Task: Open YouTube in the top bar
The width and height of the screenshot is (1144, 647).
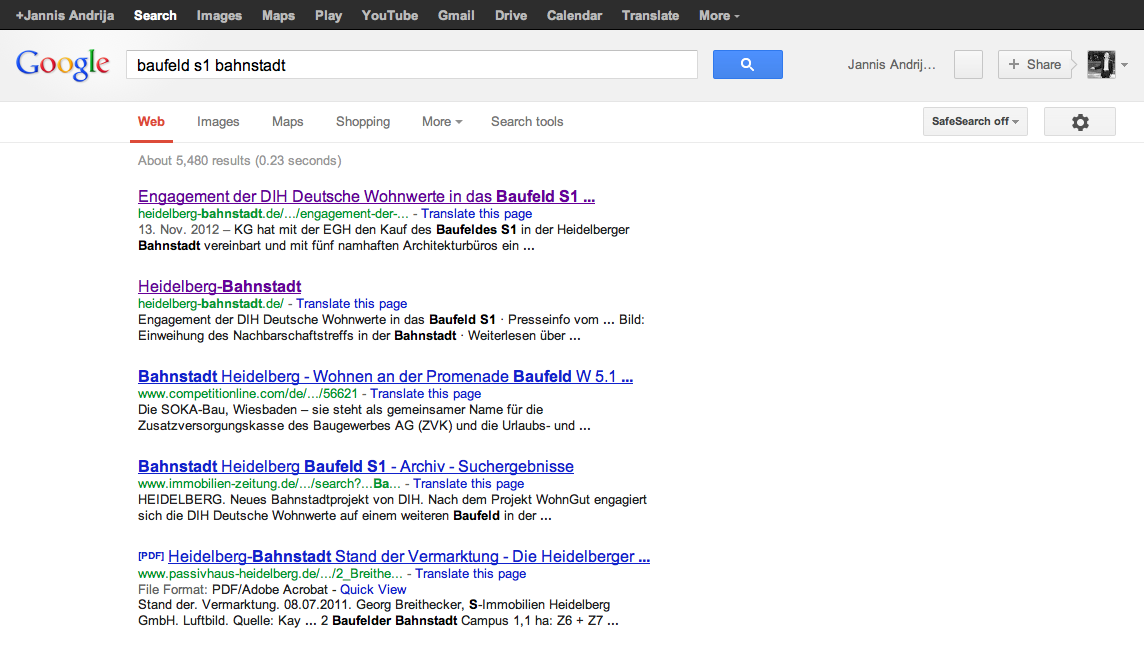Action: 390,15
